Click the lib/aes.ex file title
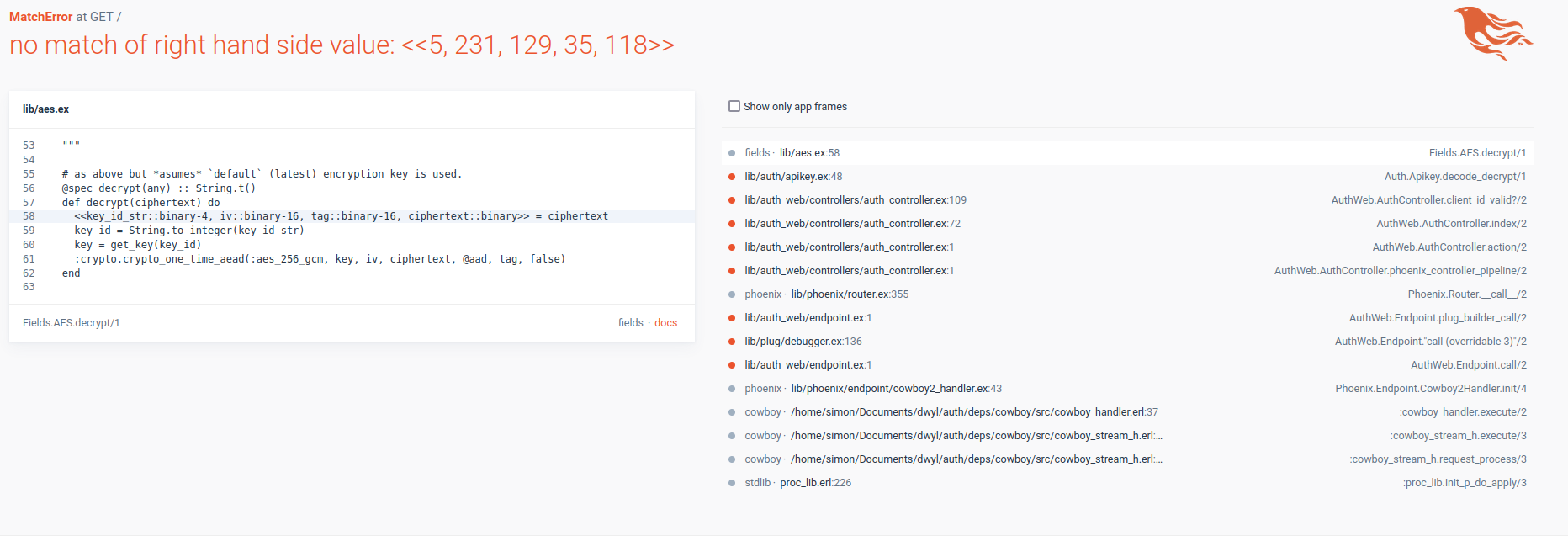Viewport: 1568px width, 541px height. click(45, 109)
